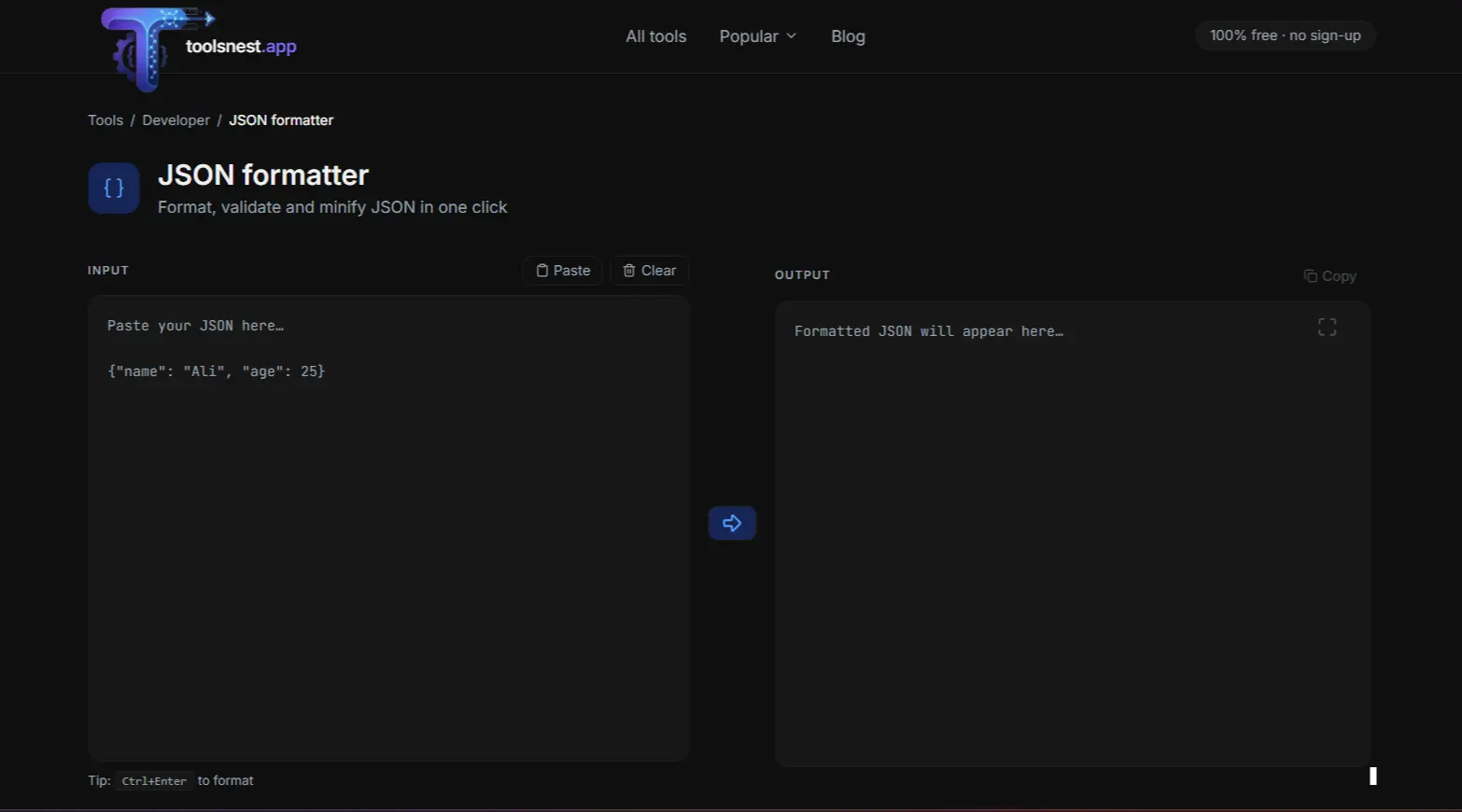1462x812 pixels.
Task: Go to the Blog page
Action: [x=848, y=36]
